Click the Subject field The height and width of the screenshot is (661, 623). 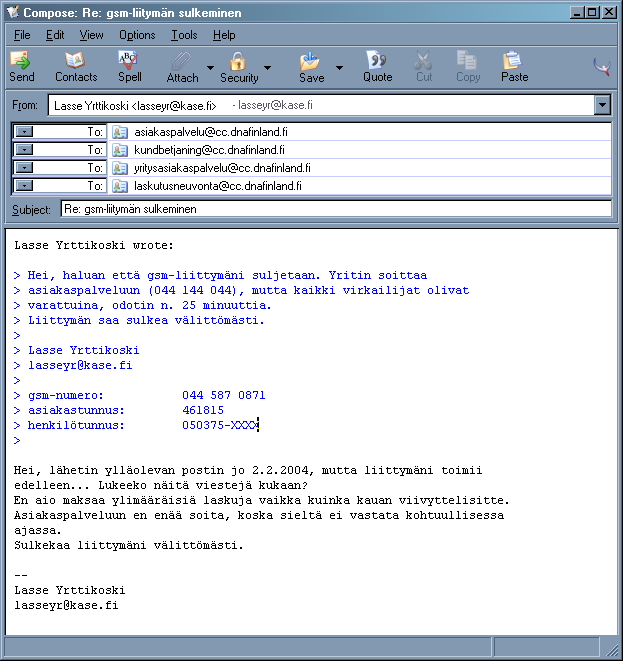click(x=336, y=209)
